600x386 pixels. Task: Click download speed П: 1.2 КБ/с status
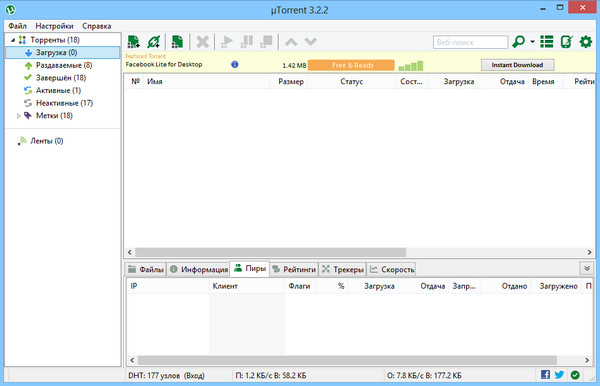[271, 376]
